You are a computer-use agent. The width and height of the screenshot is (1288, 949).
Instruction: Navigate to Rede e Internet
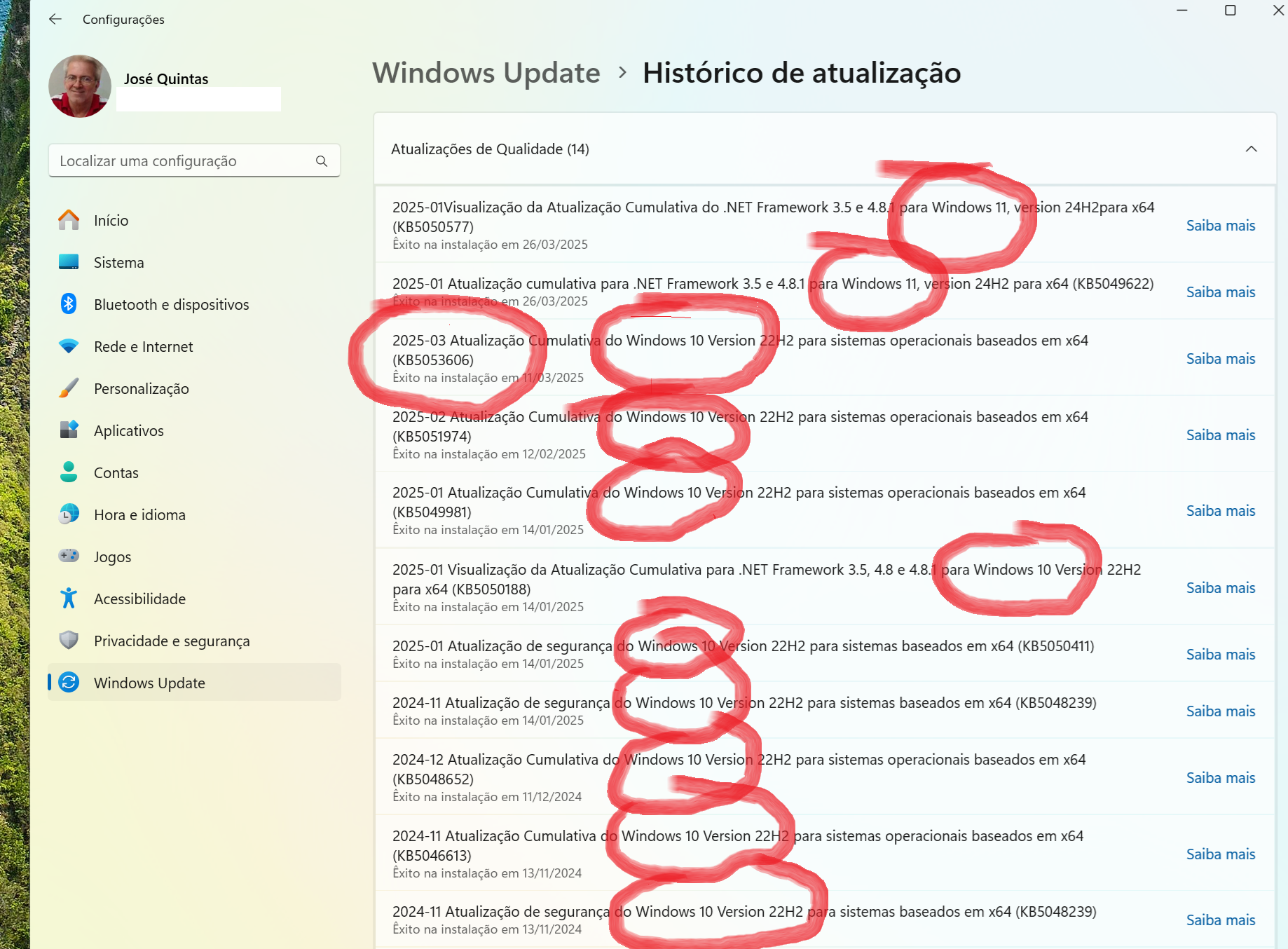[x=194, y=346]
